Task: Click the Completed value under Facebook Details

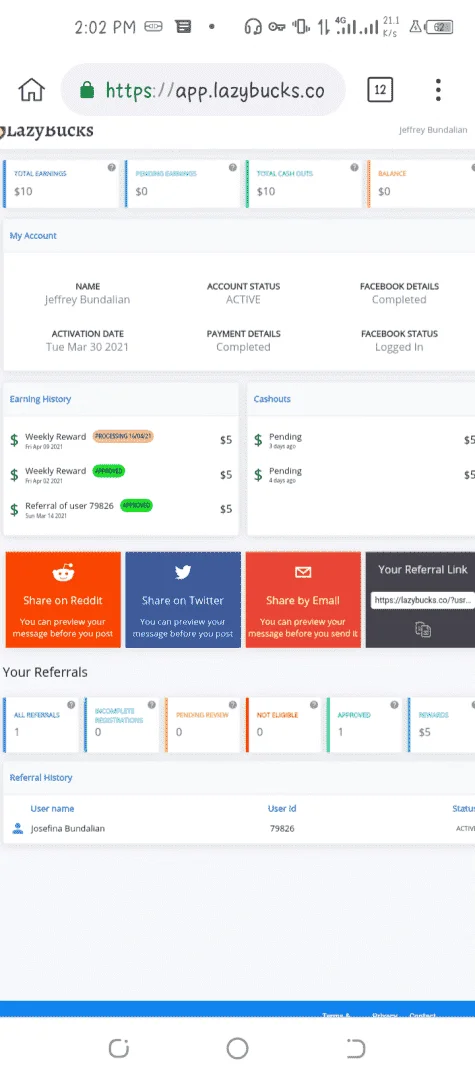Action: click(x=399, y=300)
